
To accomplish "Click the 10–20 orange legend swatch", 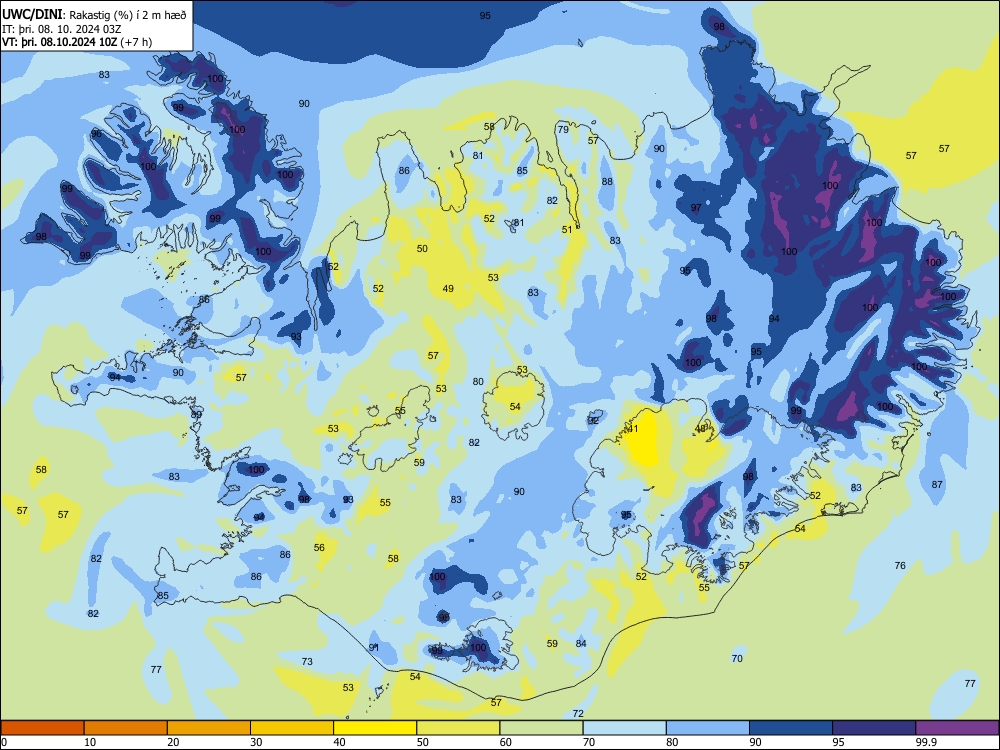I will (x=126, y=728).
